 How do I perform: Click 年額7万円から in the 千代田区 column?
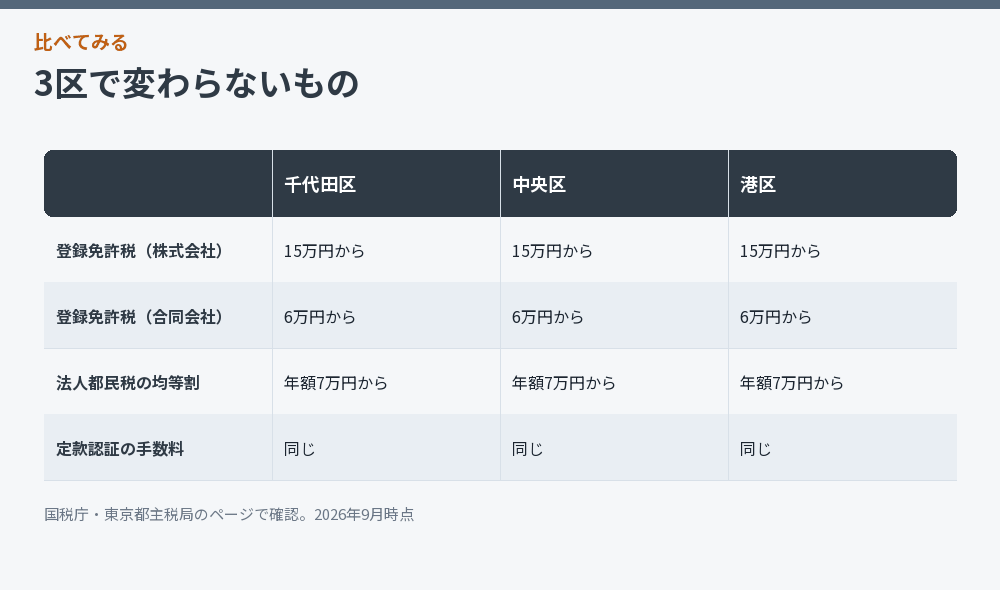tap(335, 383)
